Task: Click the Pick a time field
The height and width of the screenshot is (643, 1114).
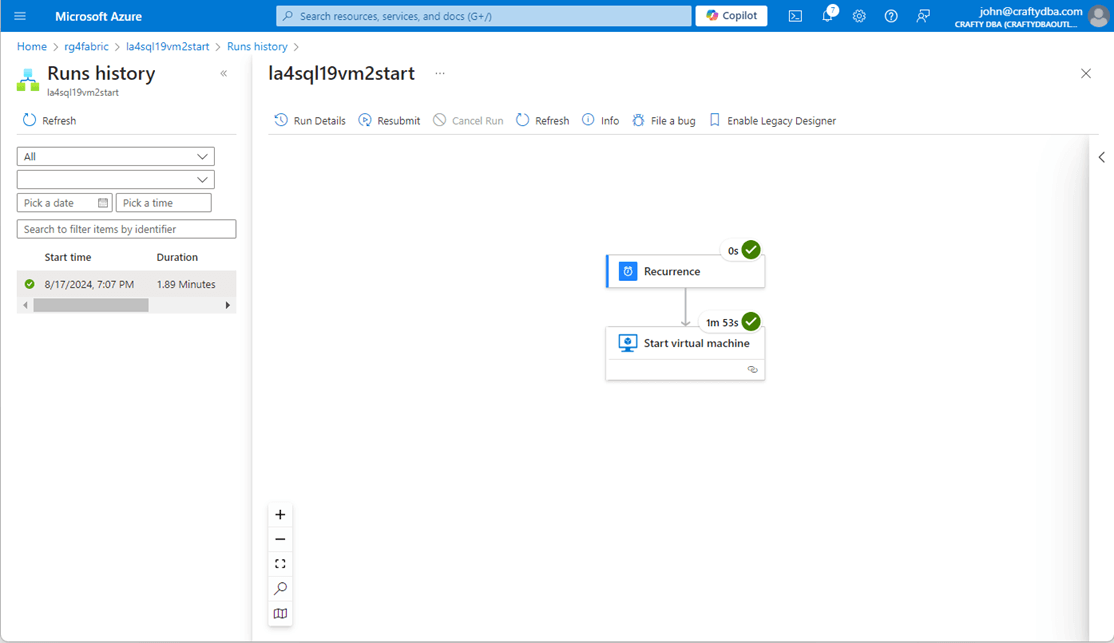Action: coord(163,202)
